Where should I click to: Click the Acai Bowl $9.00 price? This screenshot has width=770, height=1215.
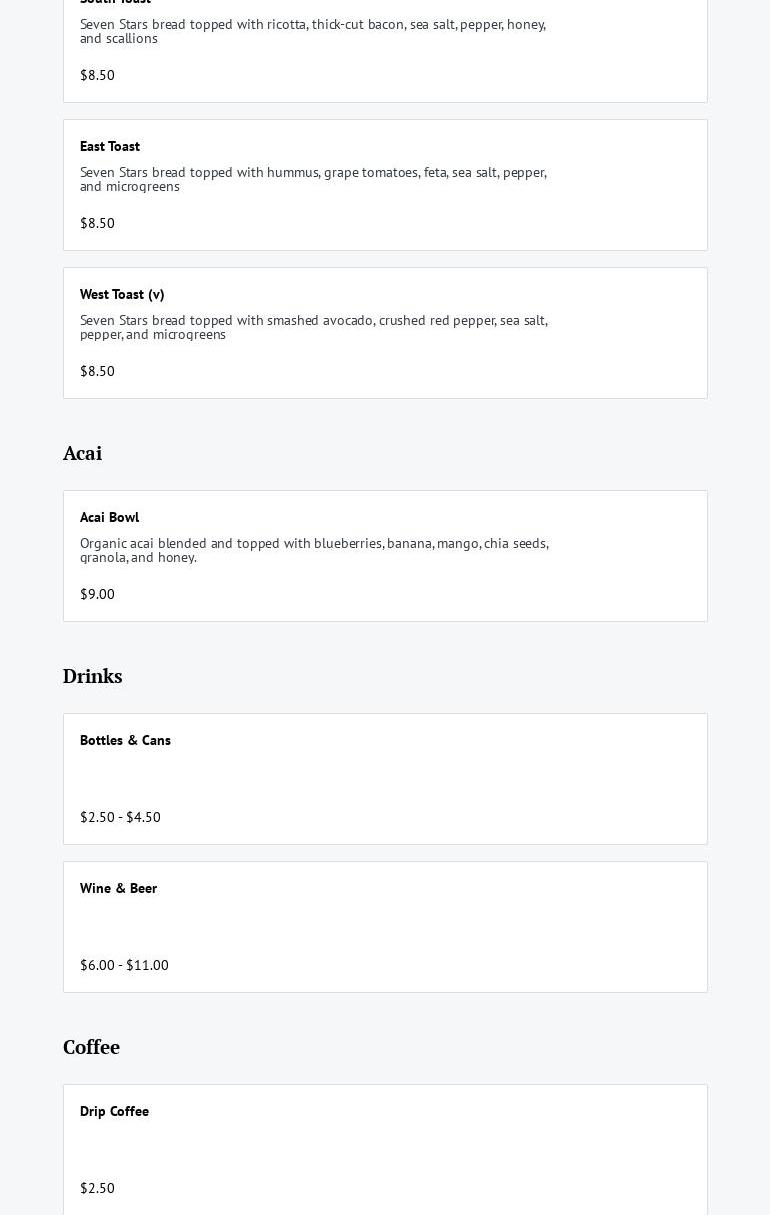(x=97, y=594)
